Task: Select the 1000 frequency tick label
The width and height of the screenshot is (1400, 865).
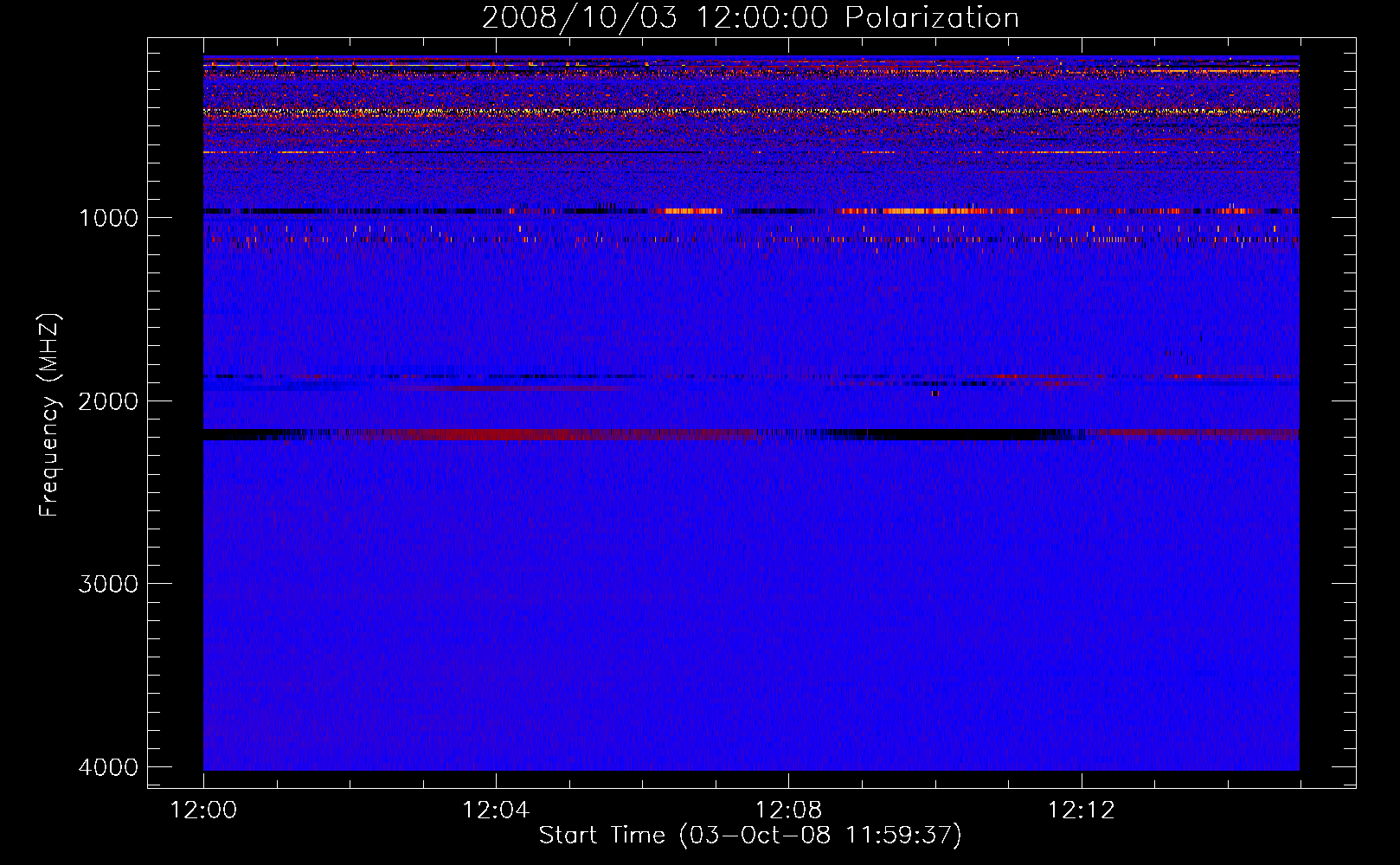Action: pos(108,217)
